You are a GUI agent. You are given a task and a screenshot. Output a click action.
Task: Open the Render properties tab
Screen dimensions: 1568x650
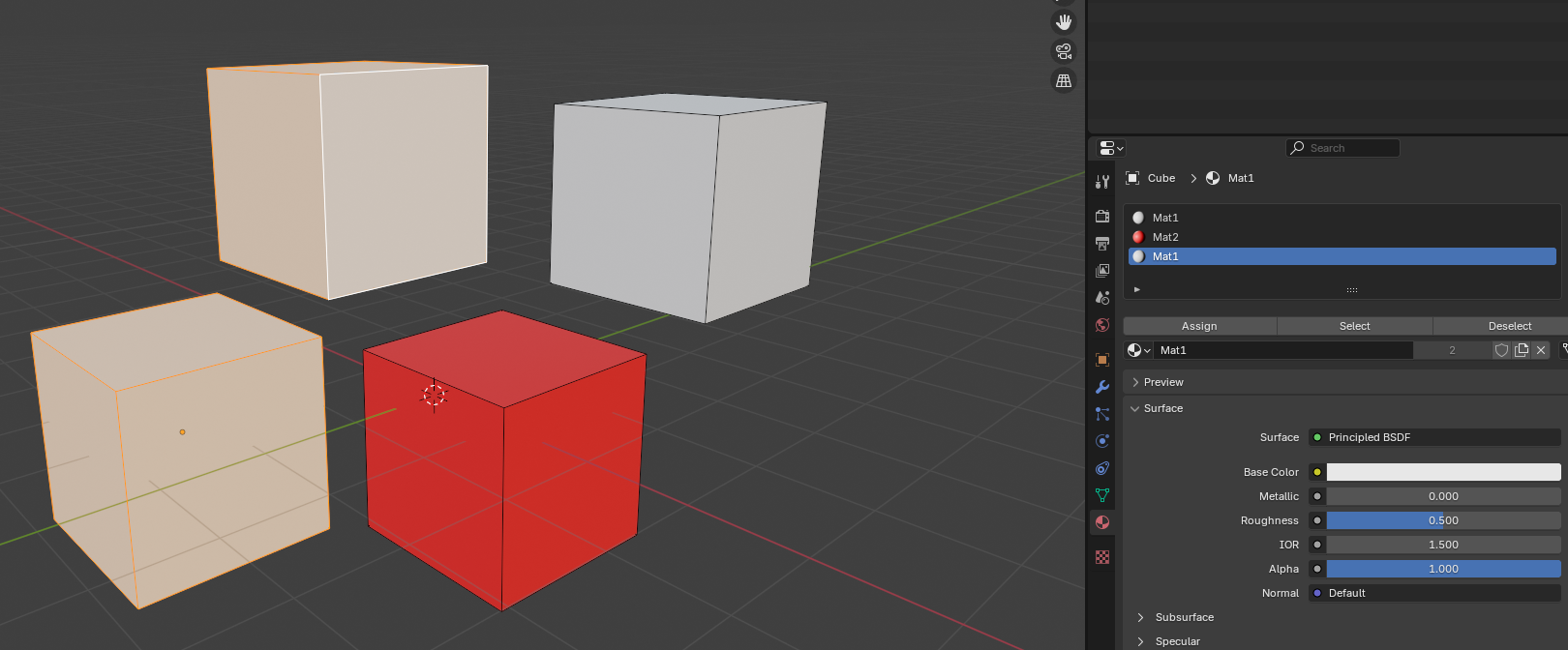[x=1102, y=216]
